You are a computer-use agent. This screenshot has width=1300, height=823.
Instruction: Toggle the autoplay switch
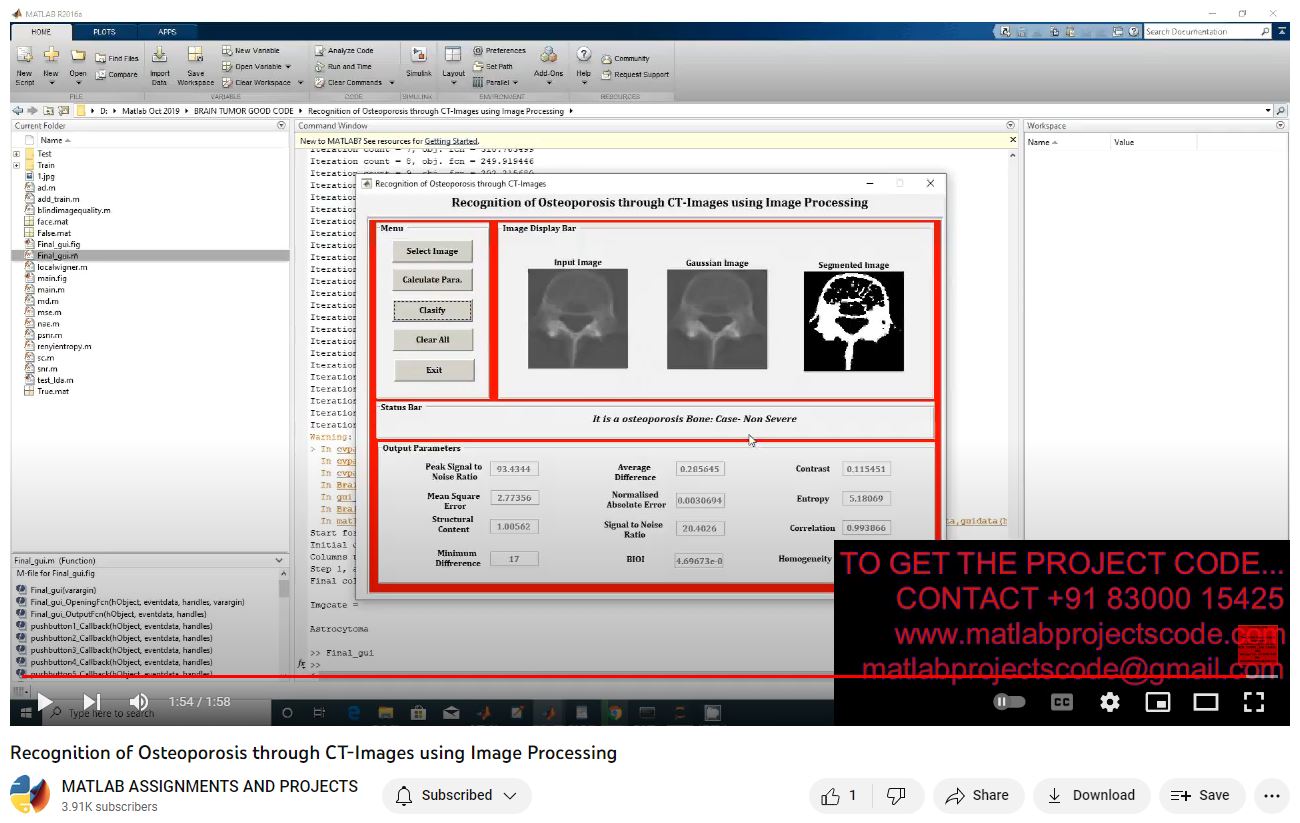point(1009,702)
